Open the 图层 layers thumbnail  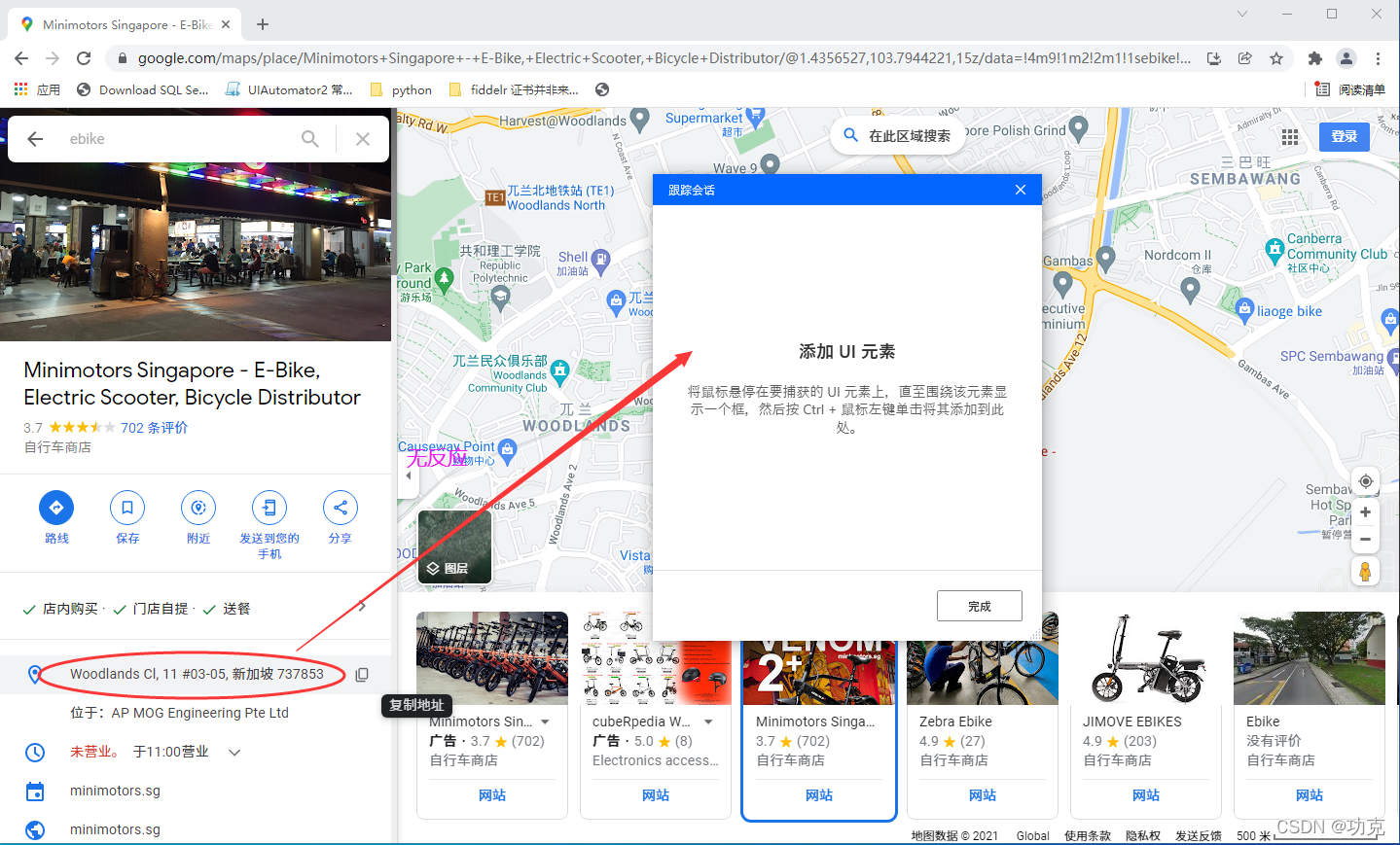454,546
